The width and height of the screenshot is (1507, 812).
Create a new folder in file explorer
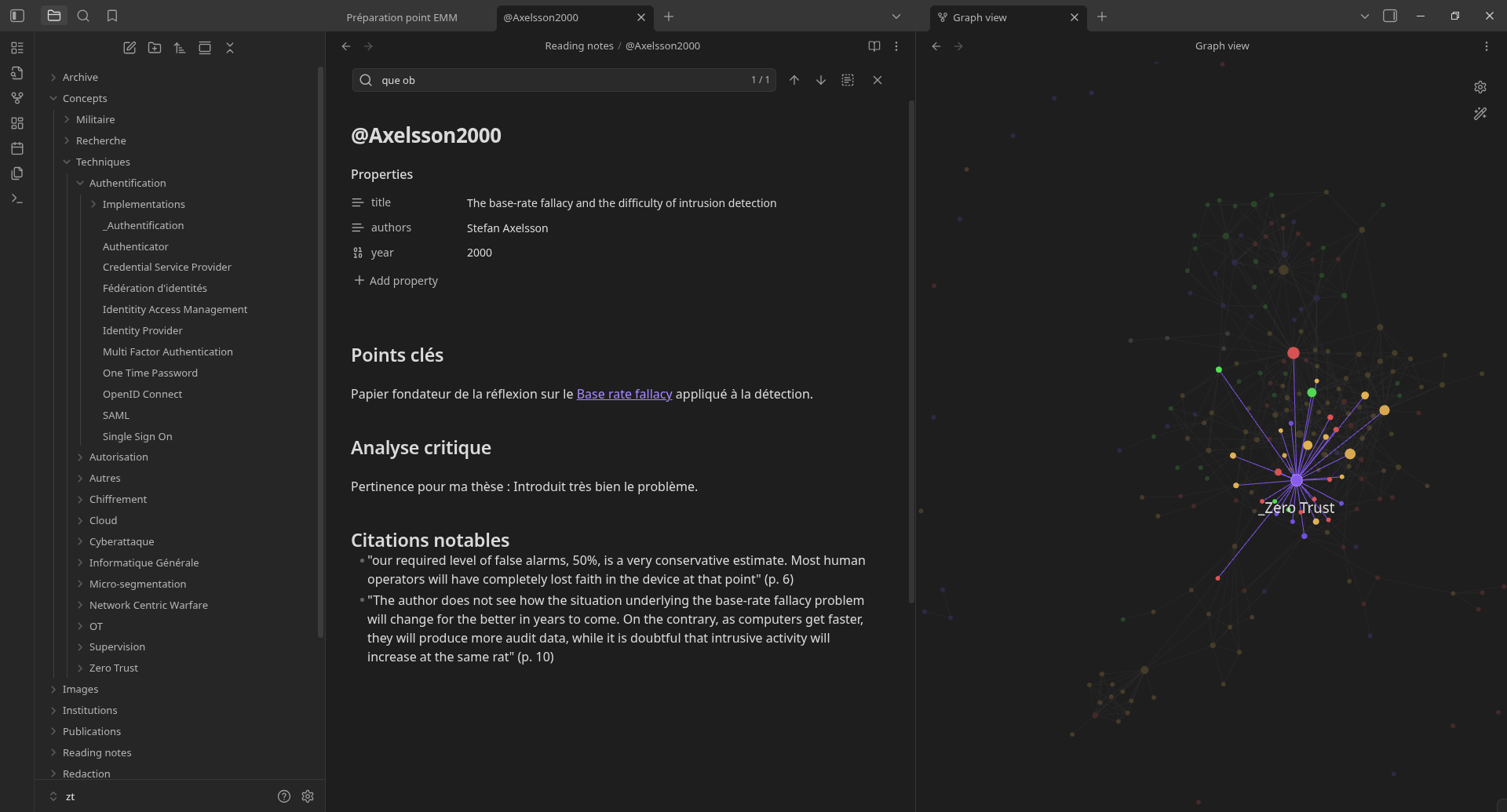point(155,48)
